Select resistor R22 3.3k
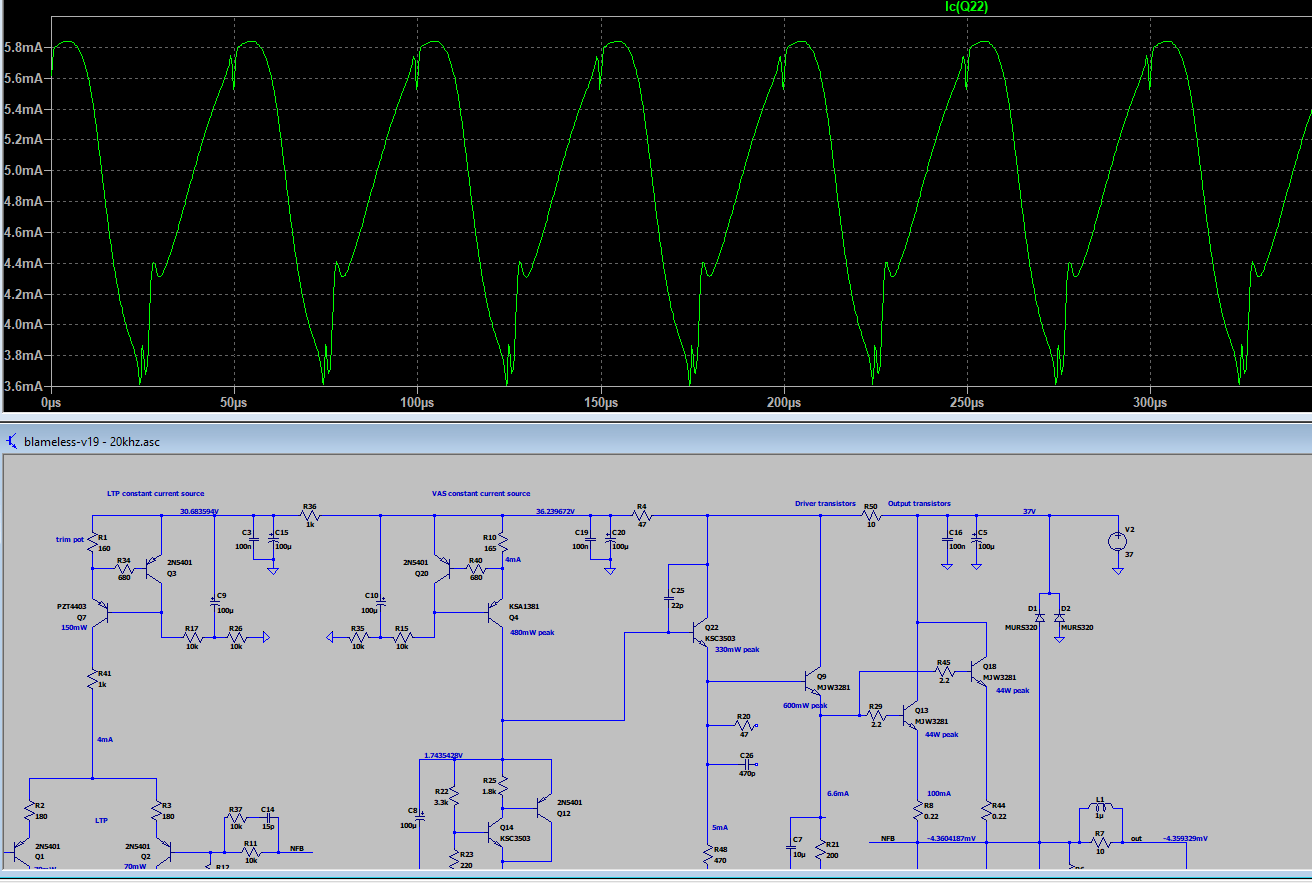This screenshot has height=883, width=1312. [454, 795]
